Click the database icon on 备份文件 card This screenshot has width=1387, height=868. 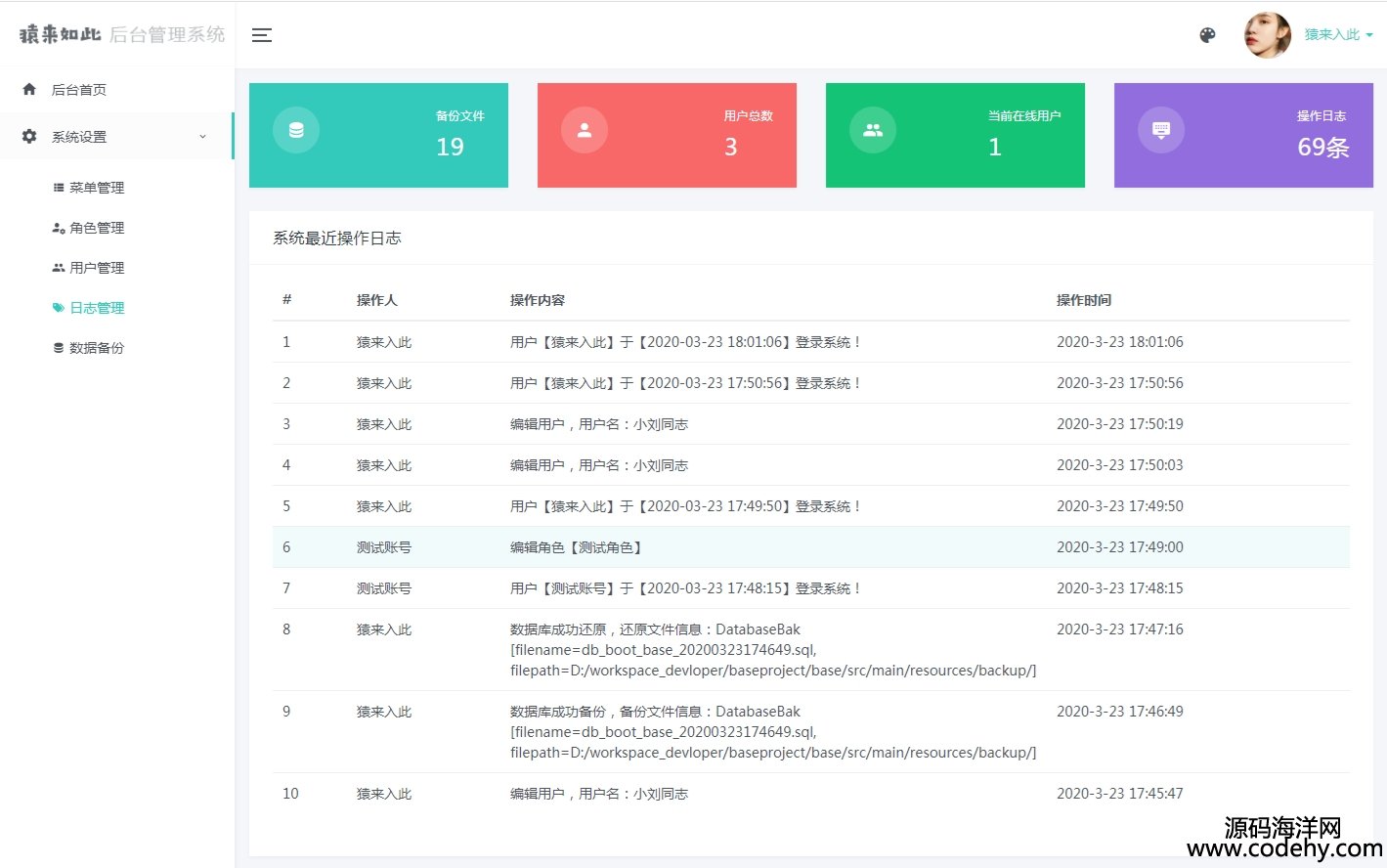coord(296,130)
